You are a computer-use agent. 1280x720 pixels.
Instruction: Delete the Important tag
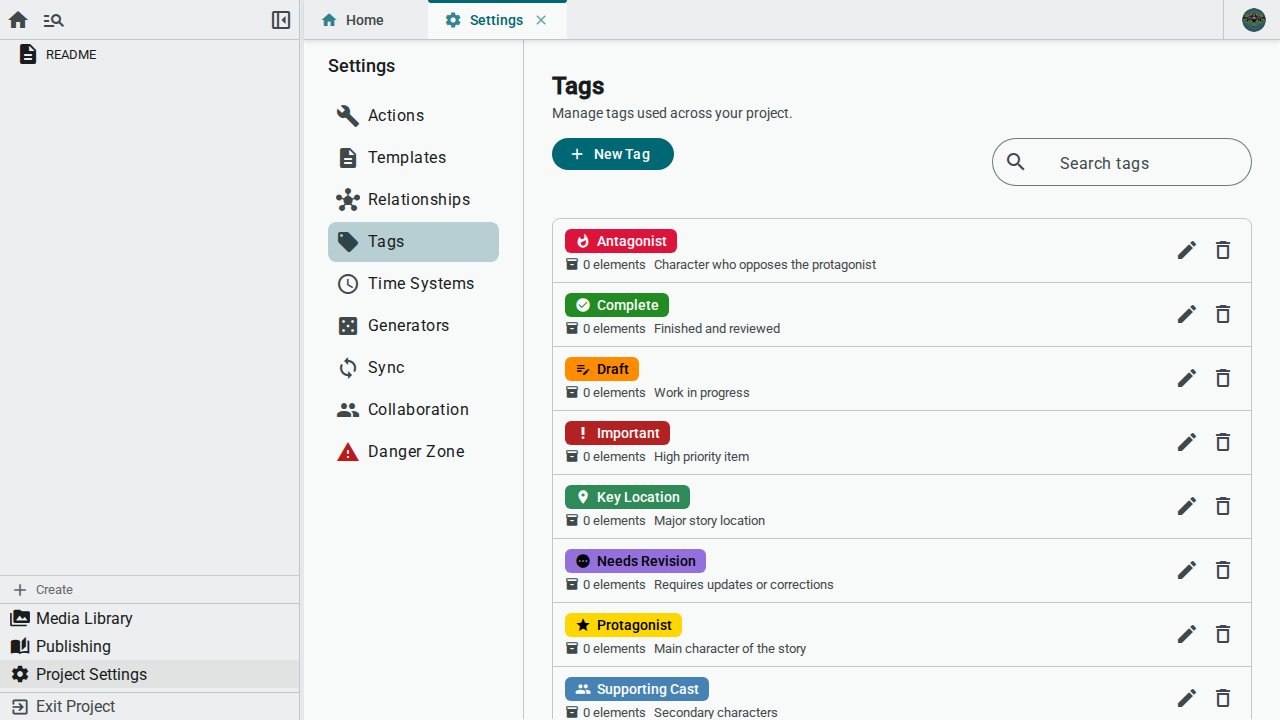point(1223,442)
